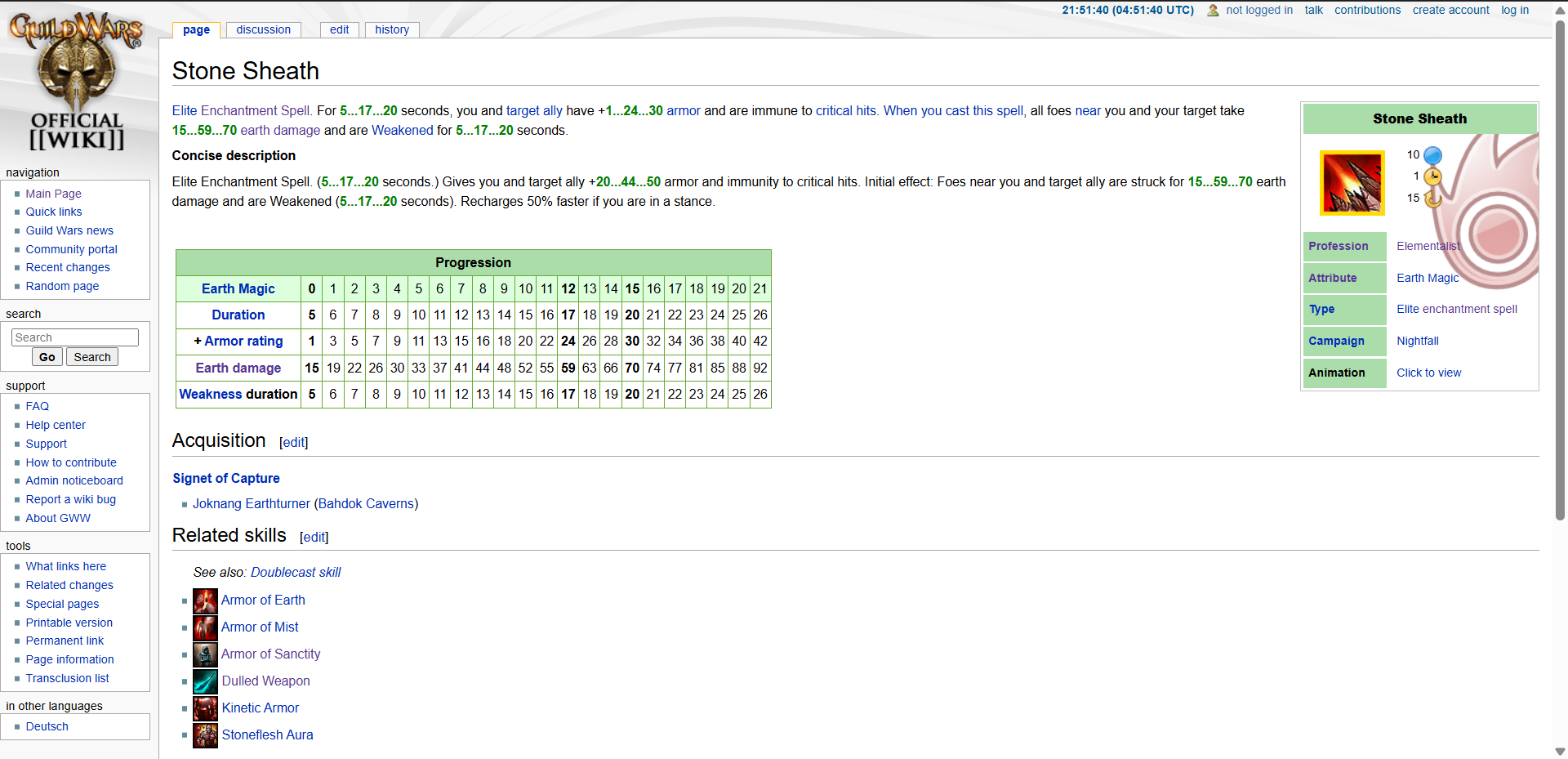Open Signet of Capture
The image size is (1568, 759).
click(x=226, y=478)
